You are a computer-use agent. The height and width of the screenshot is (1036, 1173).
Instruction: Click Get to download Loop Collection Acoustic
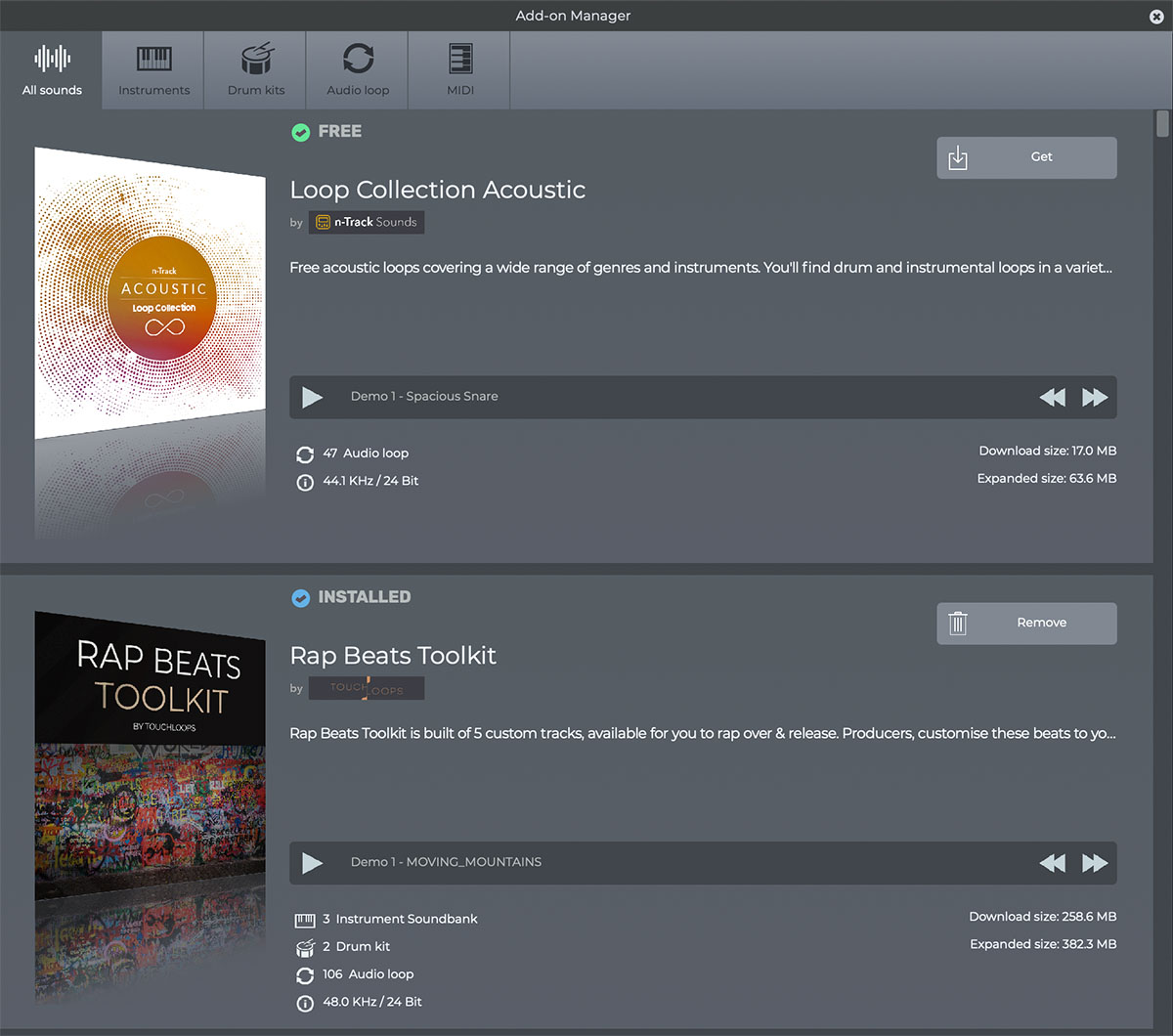(1026, 157)
